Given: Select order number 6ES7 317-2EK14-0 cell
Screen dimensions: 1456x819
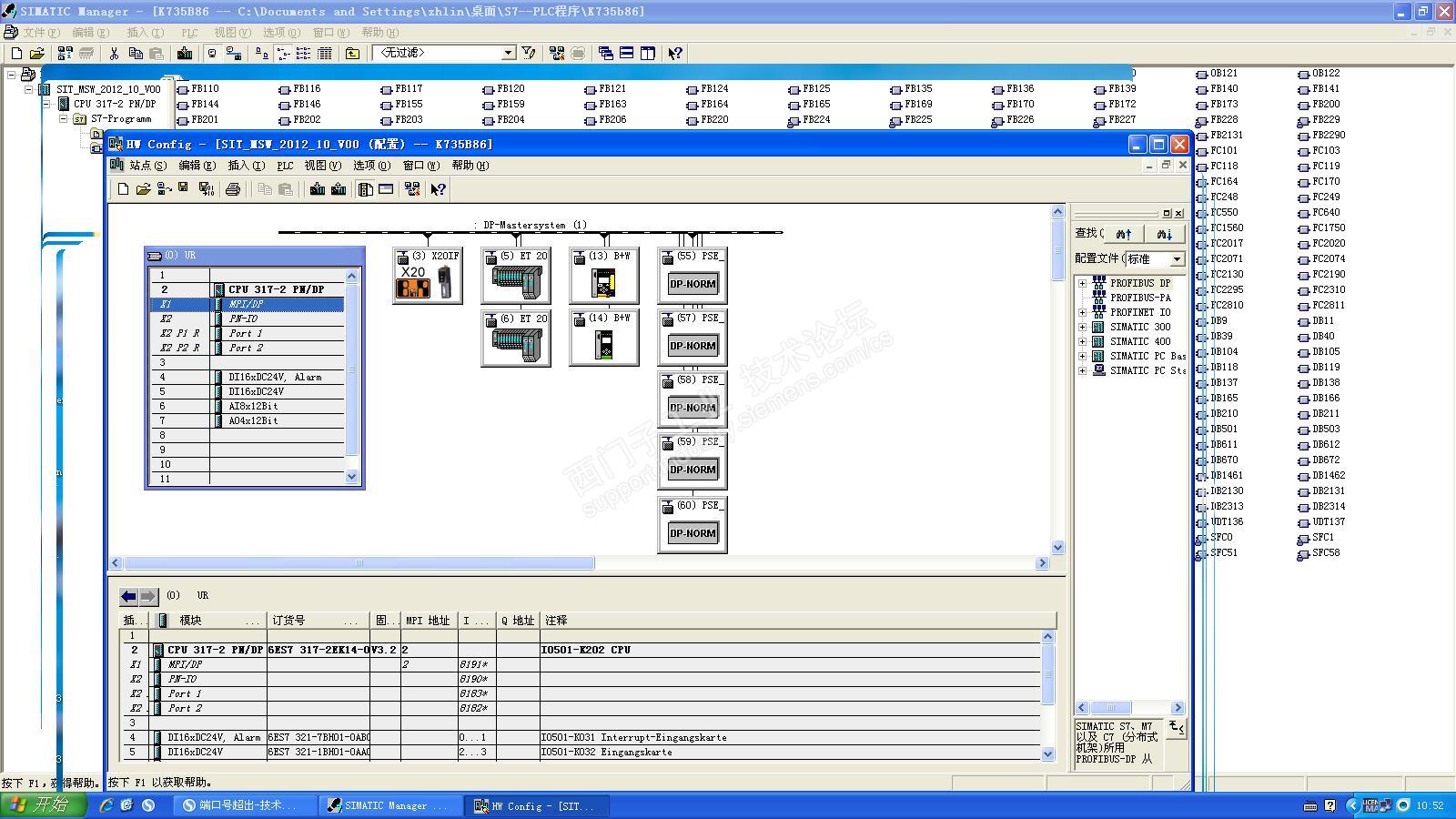Looking at the screenshot, I should pyautogui.click(x=318, y=650).
